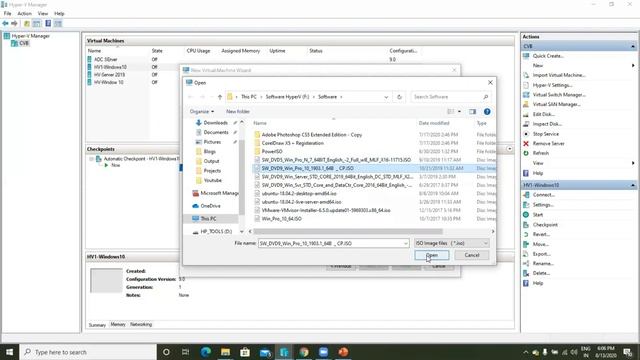This screenshot has width=640, height=360.
Task: Sort by the Date modified column header
Action: point(434,123)
